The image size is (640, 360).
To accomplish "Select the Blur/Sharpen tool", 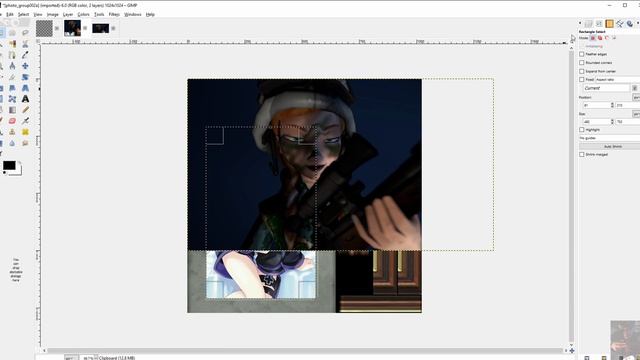I will click(12, 143).
